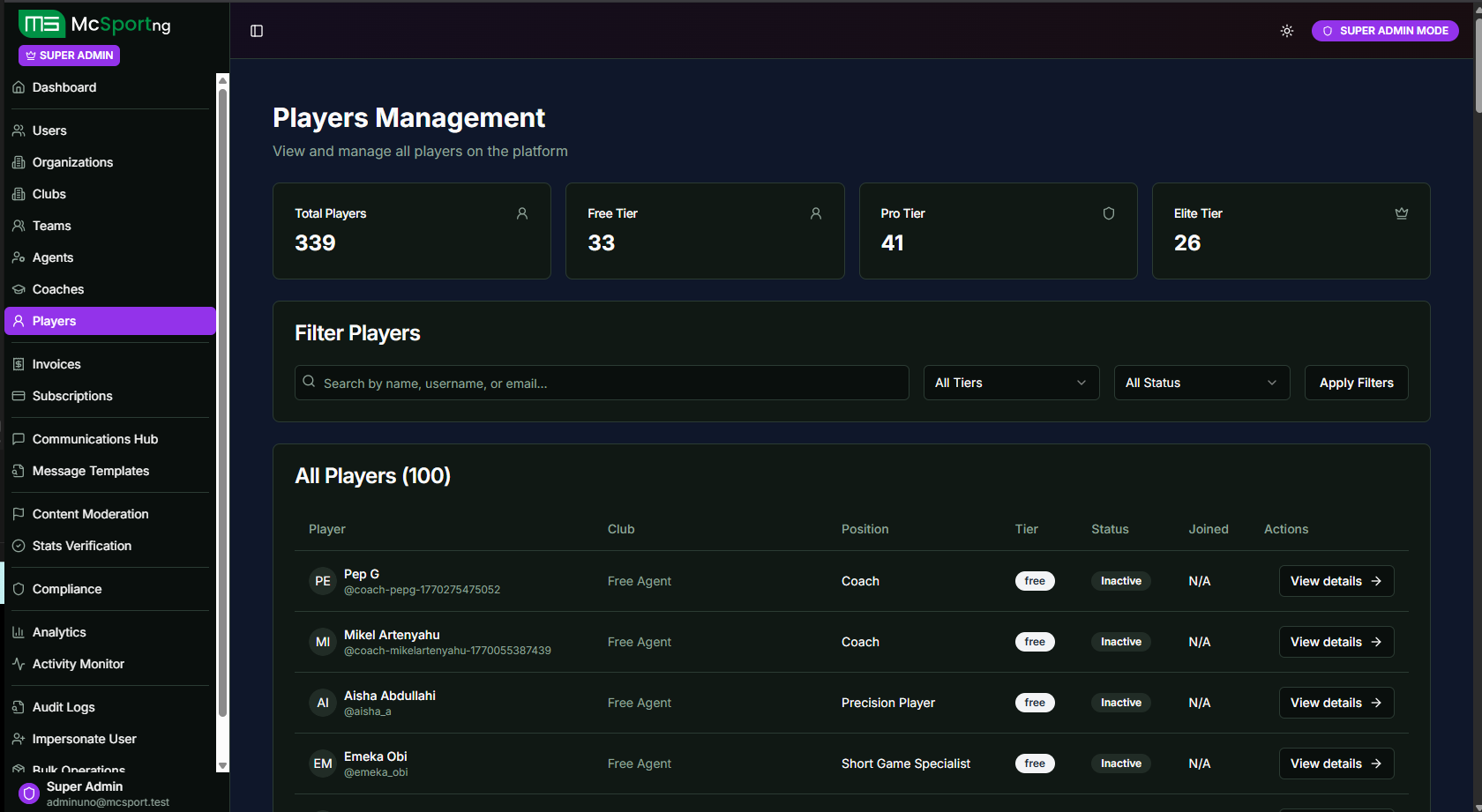Viewport: 1482px width, 812px height.
Task: Click the free tier badge on Pep G's row
Action: coord(1035,580)
